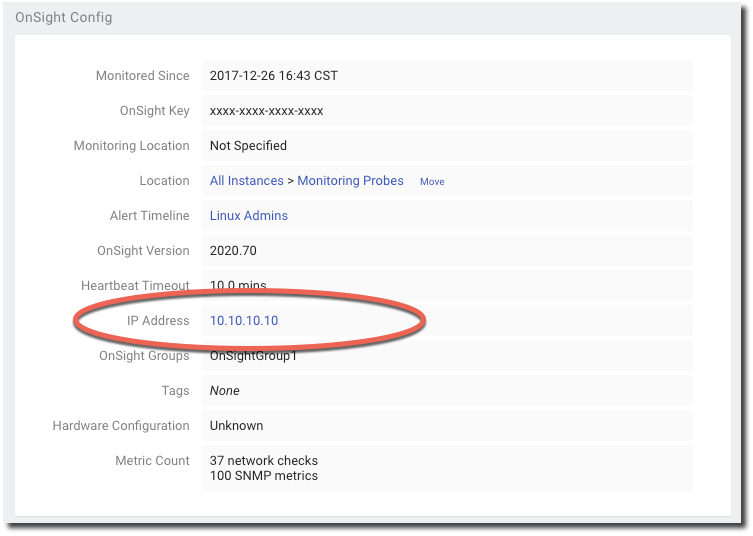This screenshot has height=536, width=753.
Task: Click the 37 network checks text
Action: pos(264,461)
